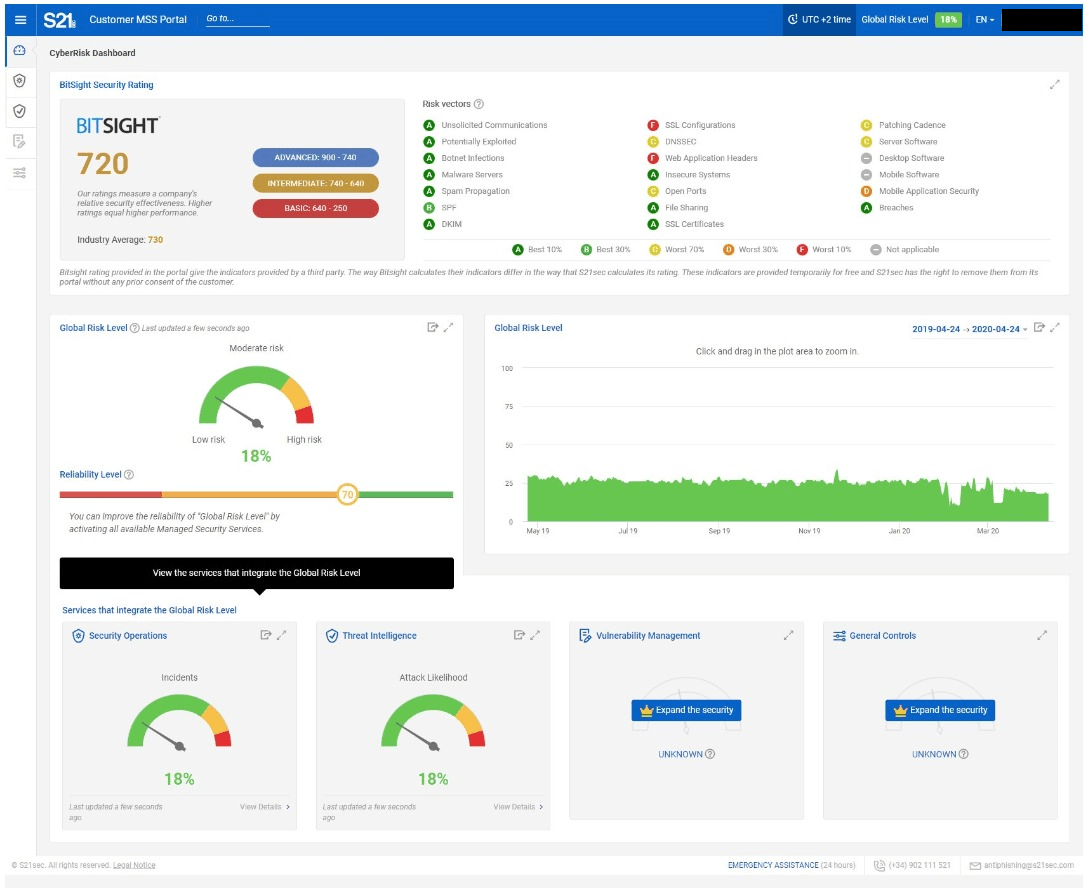Open View Details for Security Operations
This screenshot has width=1085, height=888.
pos(265,807)
